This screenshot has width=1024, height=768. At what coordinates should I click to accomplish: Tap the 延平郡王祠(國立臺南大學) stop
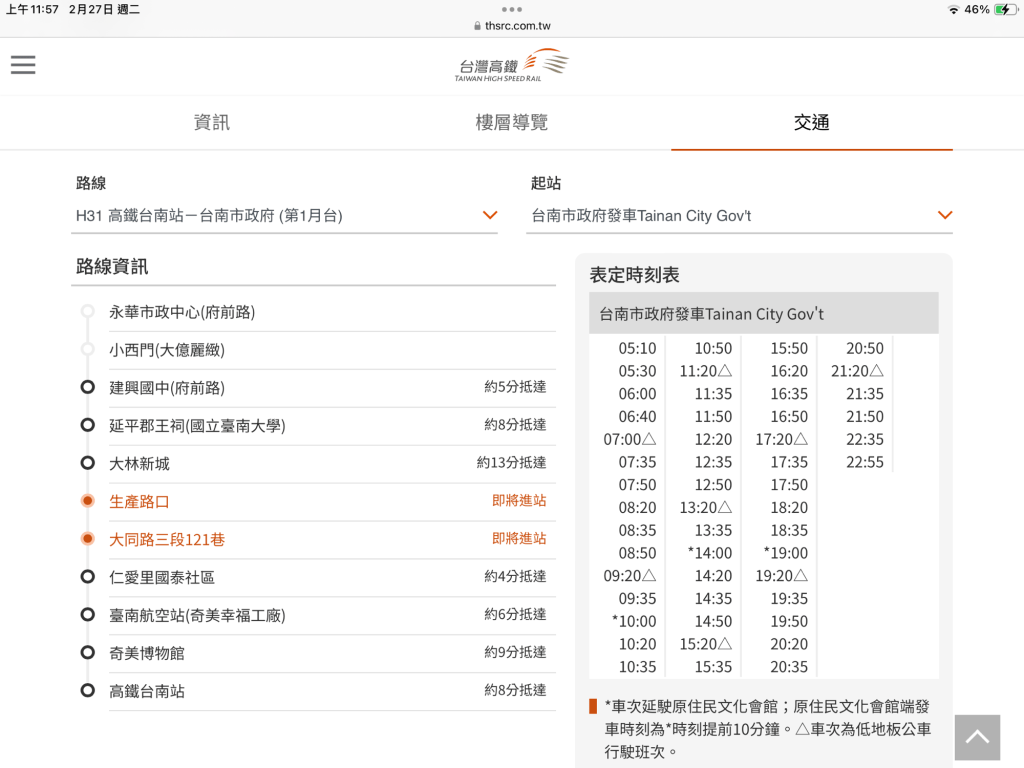pos(197,426)
